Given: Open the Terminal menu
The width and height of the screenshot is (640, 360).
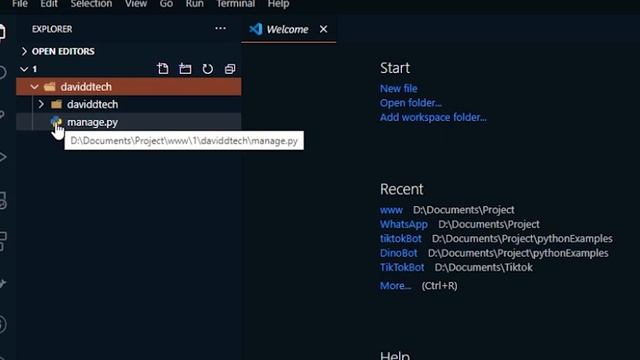Looking at the screenshot, I should 236,4.
